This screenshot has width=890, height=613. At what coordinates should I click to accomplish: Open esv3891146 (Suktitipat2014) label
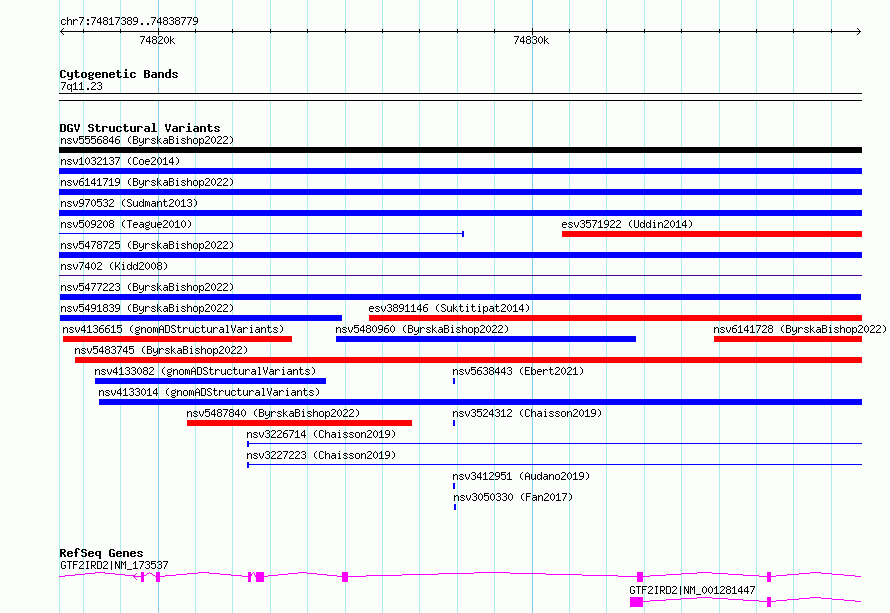[449, 308]
